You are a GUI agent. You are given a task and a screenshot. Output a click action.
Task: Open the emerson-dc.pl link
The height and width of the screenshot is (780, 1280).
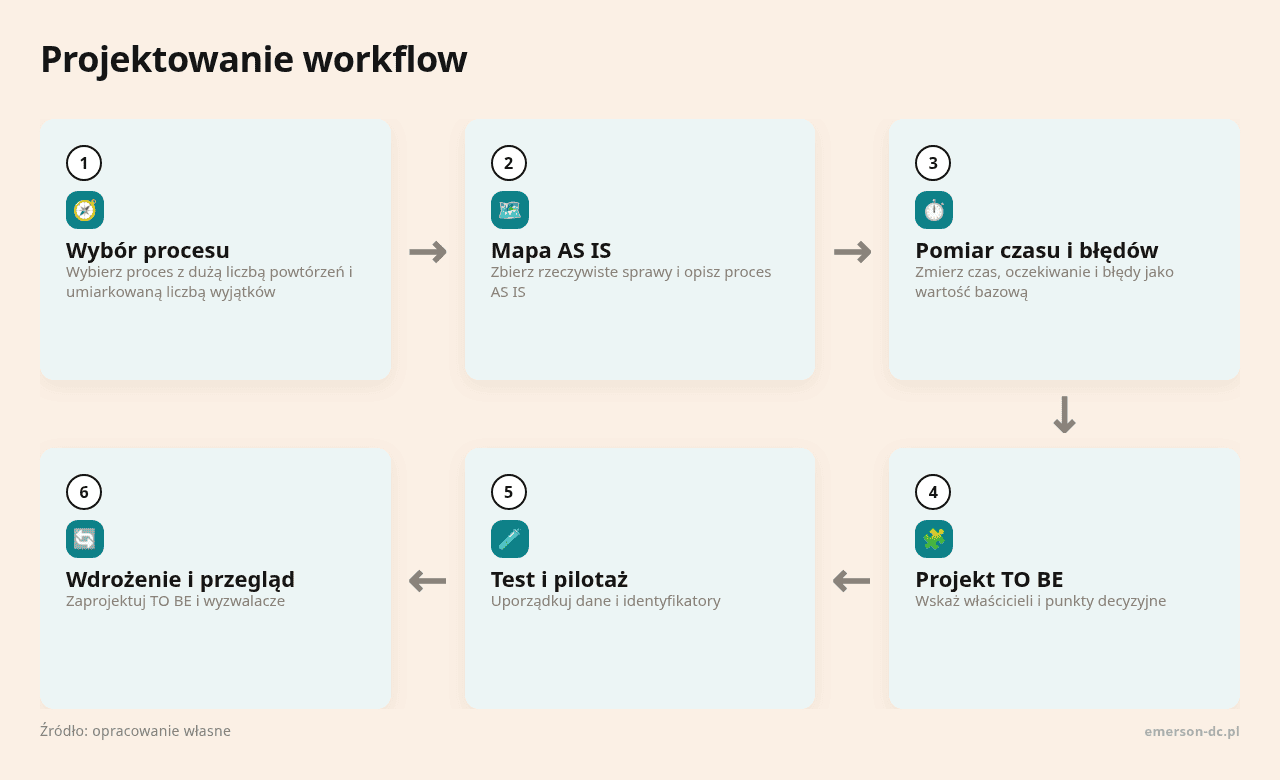(x=1192, y=731)
